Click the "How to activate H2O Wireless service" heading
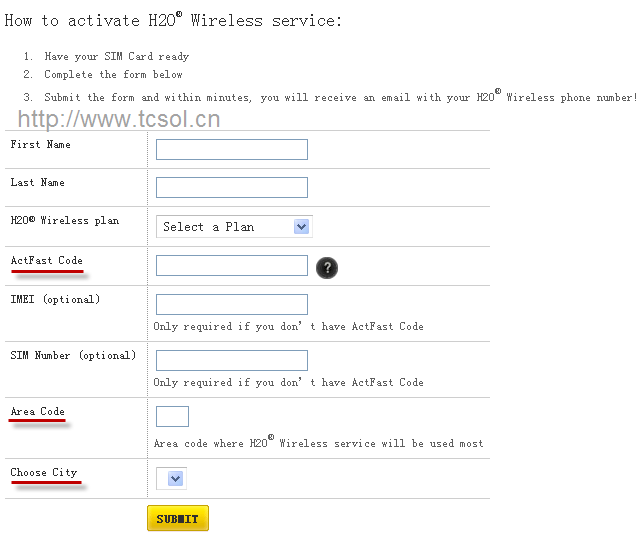The image size is (641, 540). [x=174, y=20]
